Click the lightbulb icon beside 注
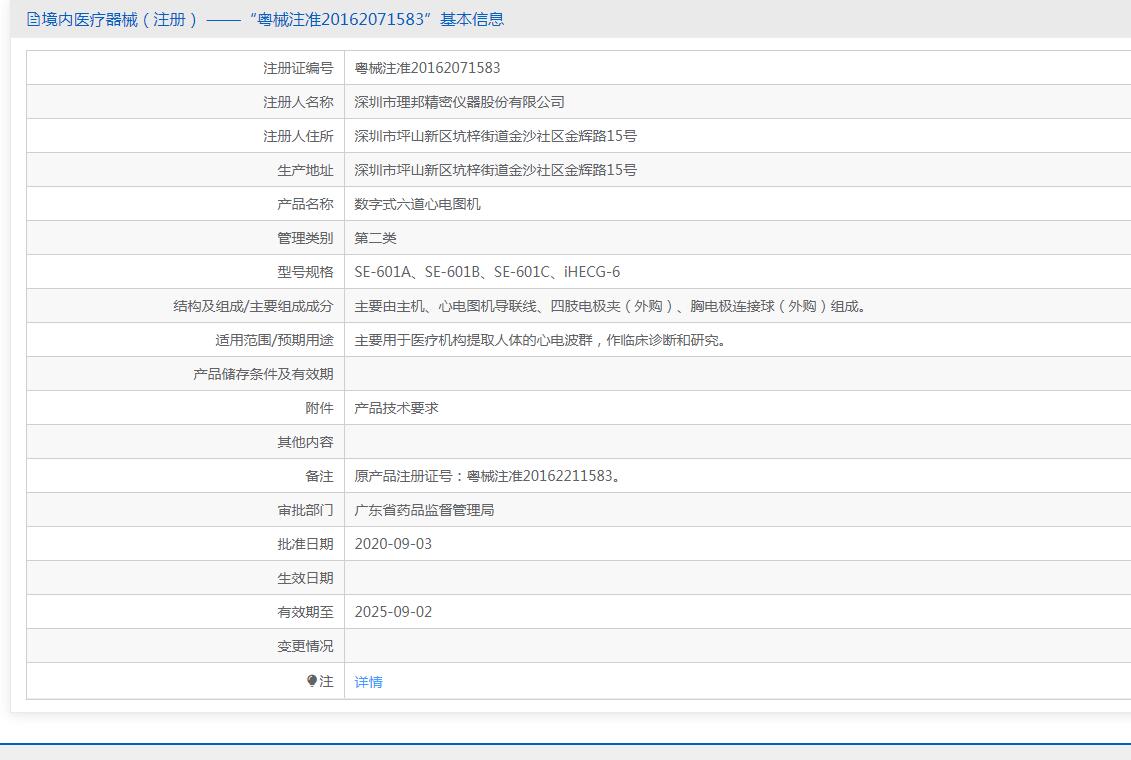 pyautogui.click(x=312, y=681)
